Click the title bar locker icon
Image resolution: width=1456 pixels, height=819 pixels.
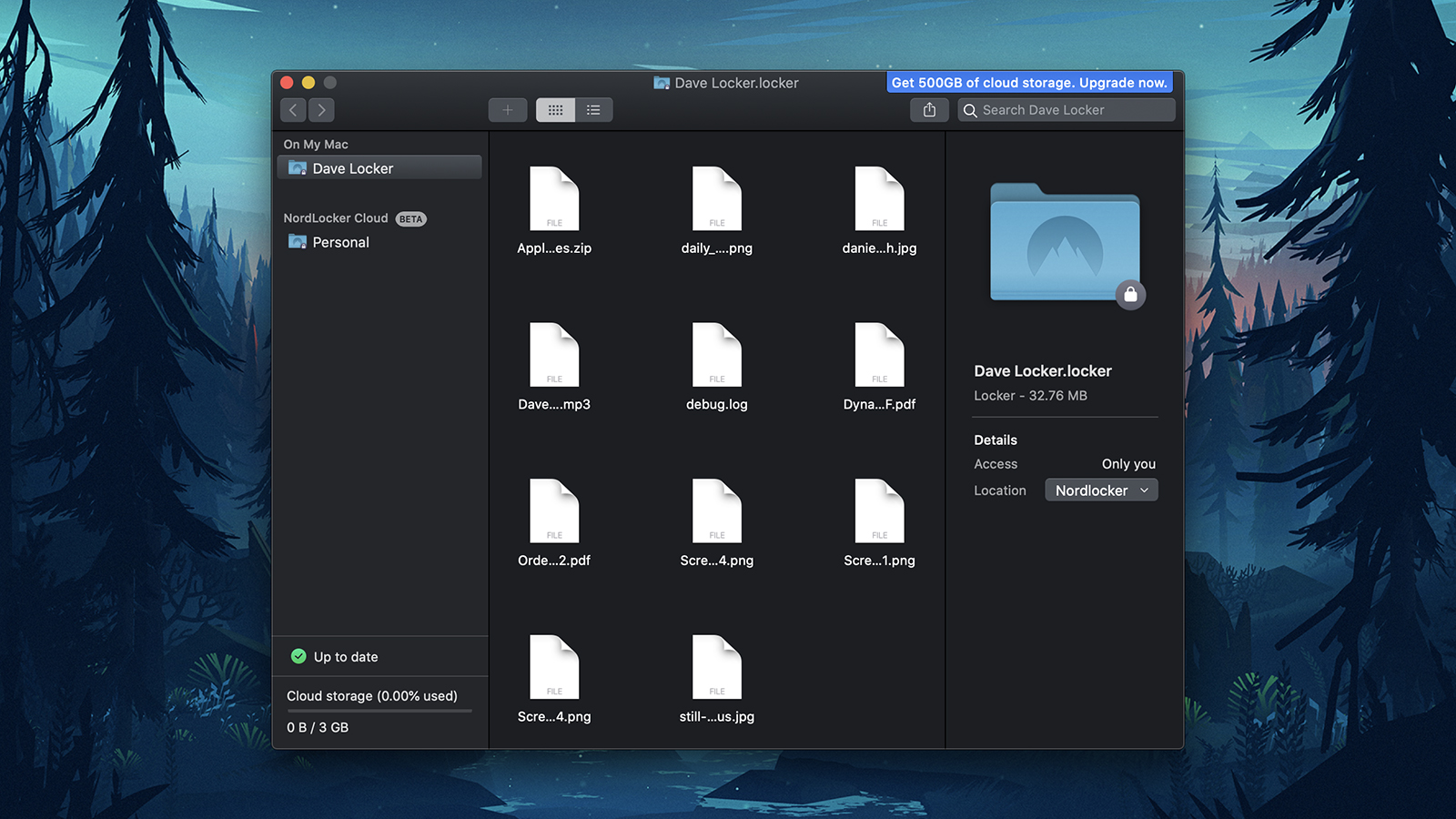(662, 83)
